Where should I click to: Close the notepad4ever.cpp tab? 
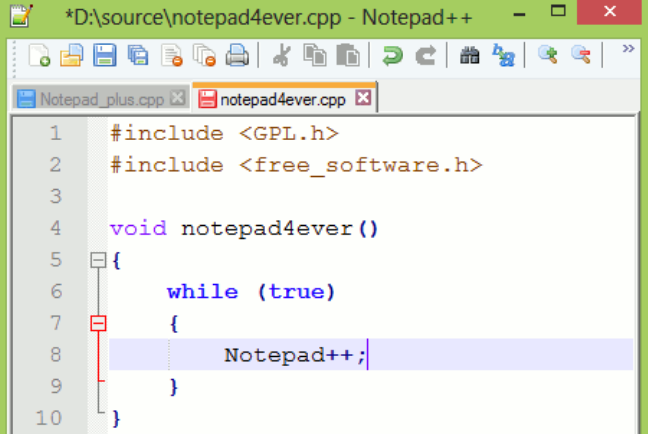point(363,98)
